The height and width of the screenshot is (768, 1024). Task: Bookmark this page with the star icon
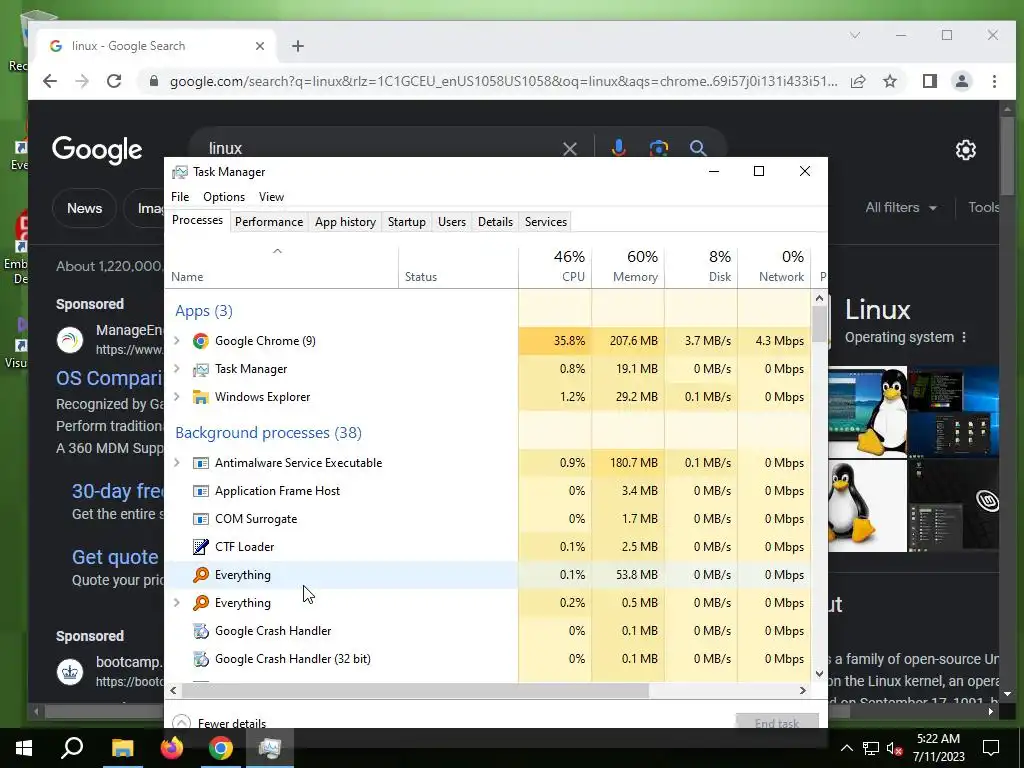[889, 81]
